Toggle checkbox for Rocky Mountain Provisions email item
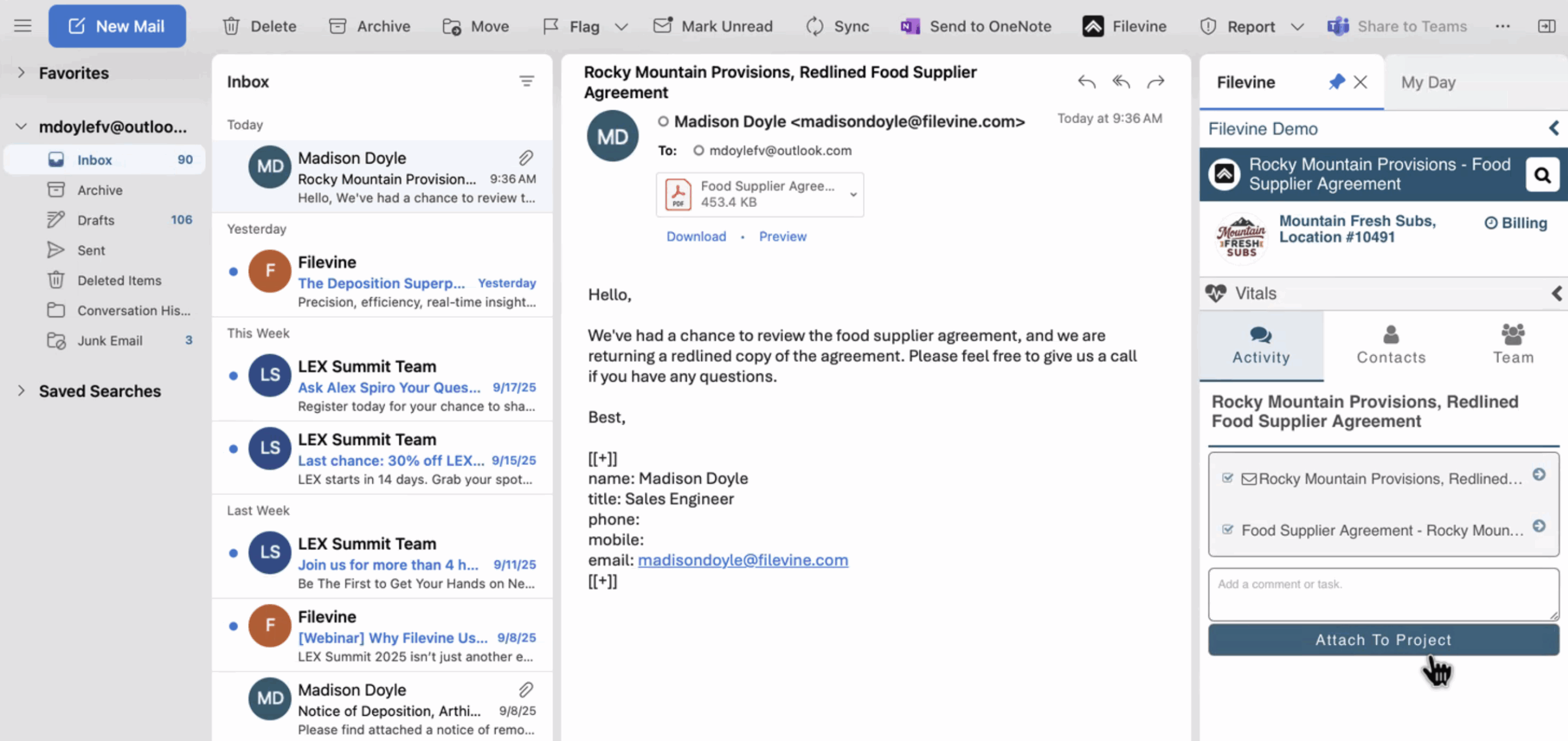This screenshot has height=741, width=1568. (1227, 478)
